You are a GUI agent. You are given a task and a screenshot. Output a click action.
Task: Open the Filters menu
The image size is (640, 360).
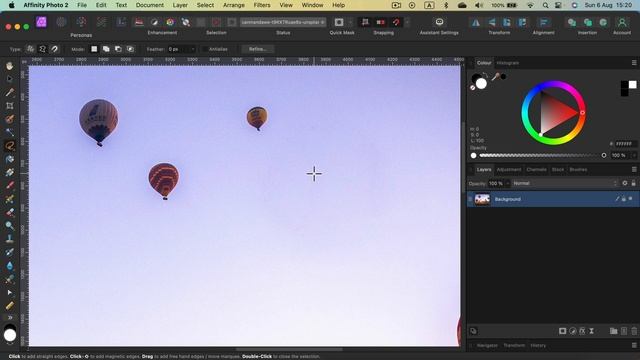coord(262,5)
